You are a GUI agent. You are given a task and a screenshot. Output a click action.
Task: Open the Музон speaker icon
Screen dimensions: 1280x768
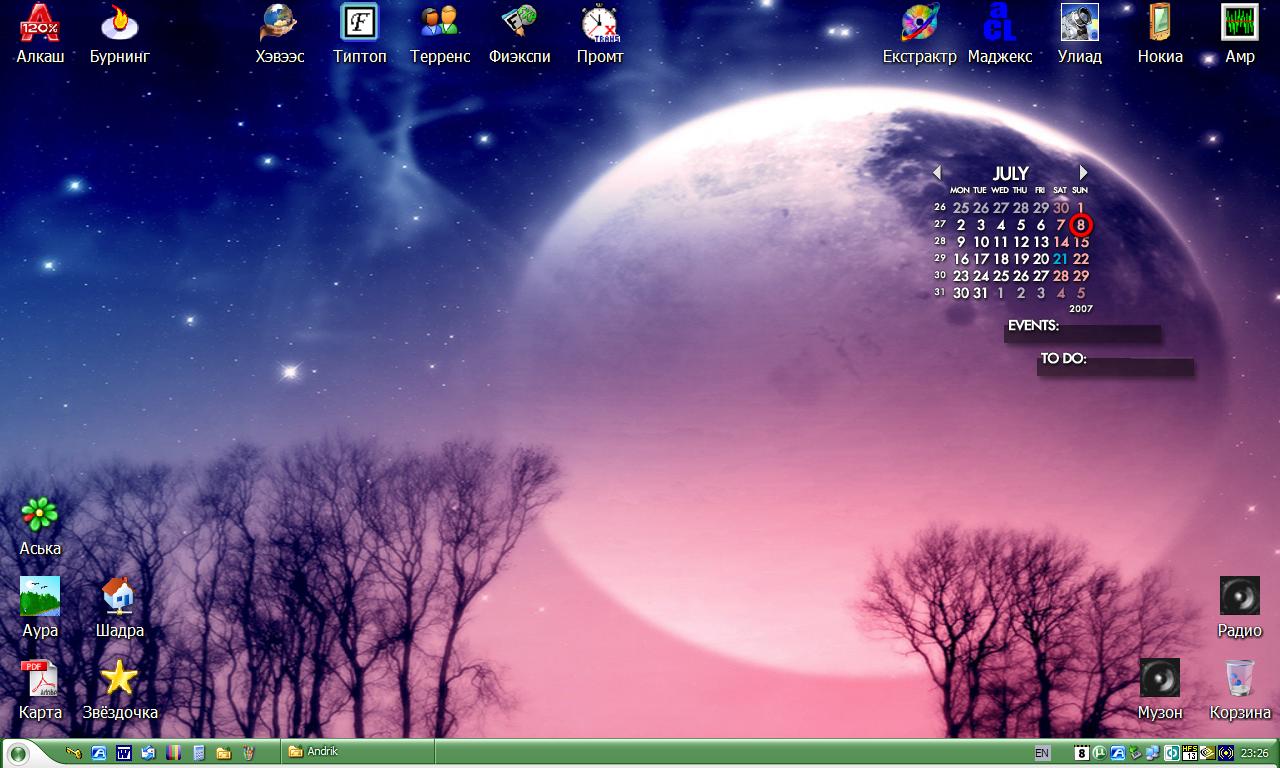tap(1160, 690)
